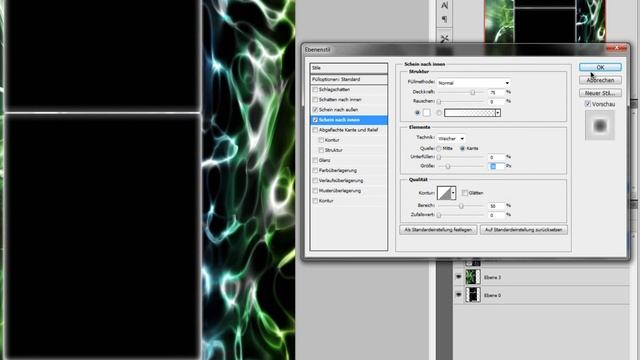Open Fülloptionen: Standard entry
Image resolution: width=640 pixels, height=360 pixels.
click(x=349, y=79)
